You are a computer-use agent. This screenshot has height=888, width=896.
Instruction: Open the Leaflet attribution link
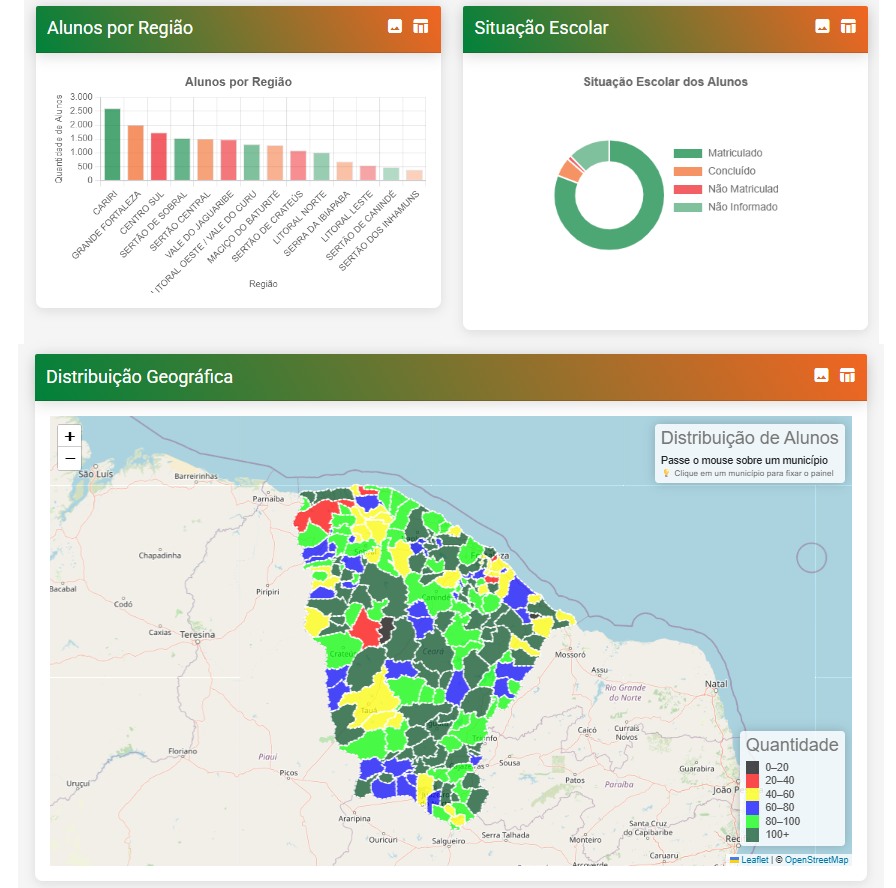[754, 860]
